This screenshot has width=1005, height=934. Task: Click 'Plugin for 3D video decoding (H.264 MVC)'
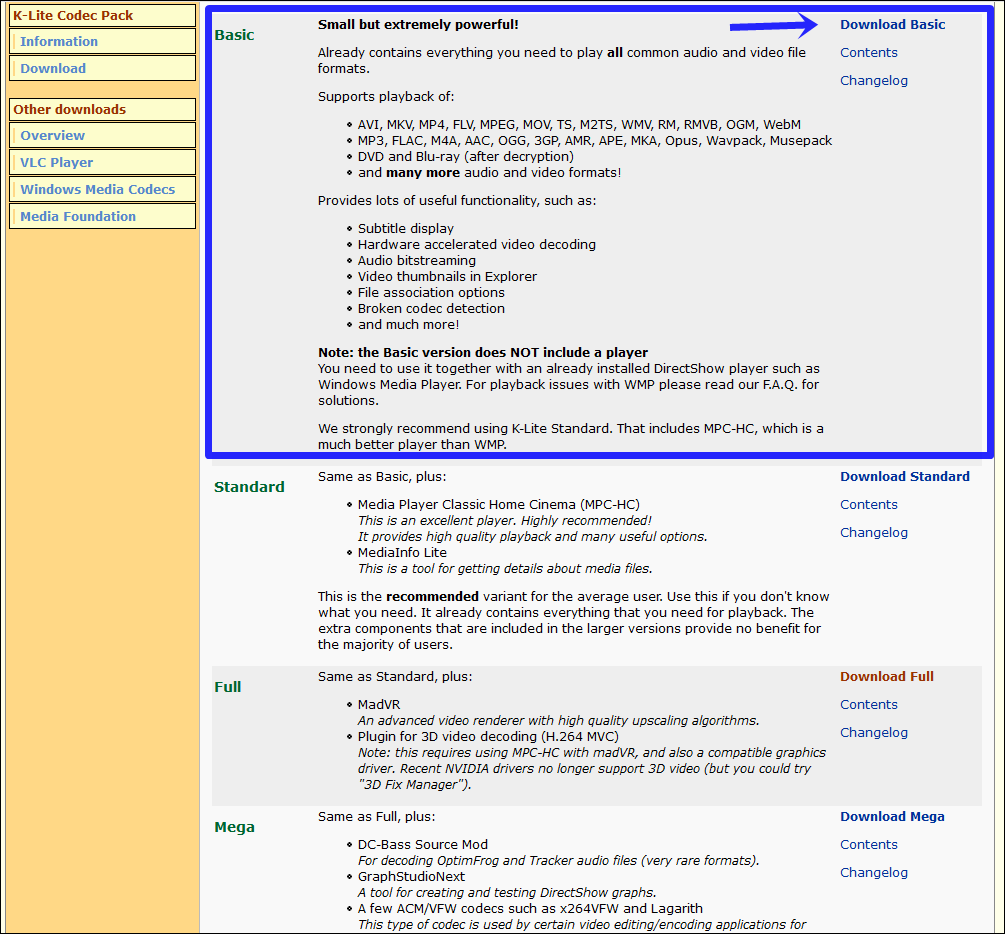point(488,737)
